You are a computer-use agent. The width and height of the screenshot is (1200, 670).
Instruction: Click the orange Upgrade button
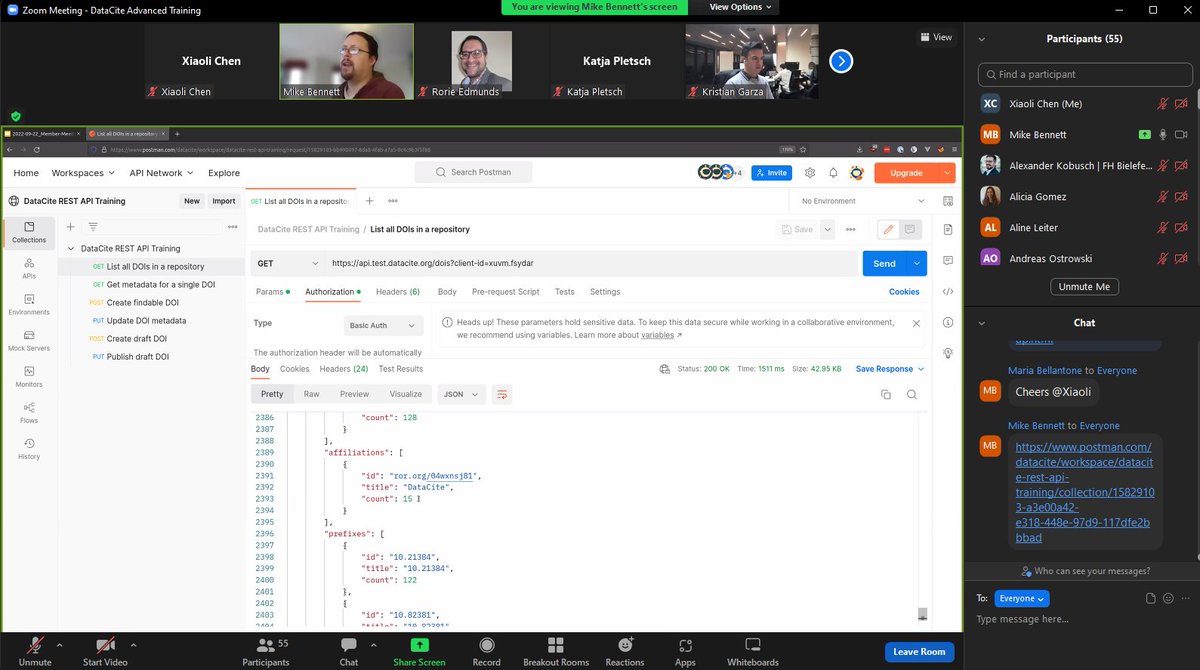click(908, 172)
